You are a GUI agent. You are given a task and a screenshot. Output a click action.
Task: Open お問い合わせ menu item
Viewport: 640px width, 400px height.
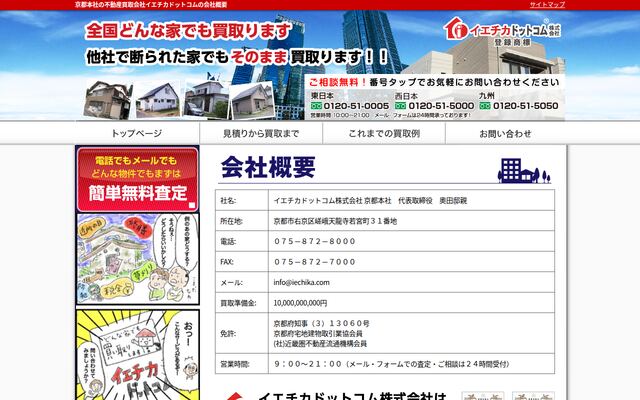(505, 133)
